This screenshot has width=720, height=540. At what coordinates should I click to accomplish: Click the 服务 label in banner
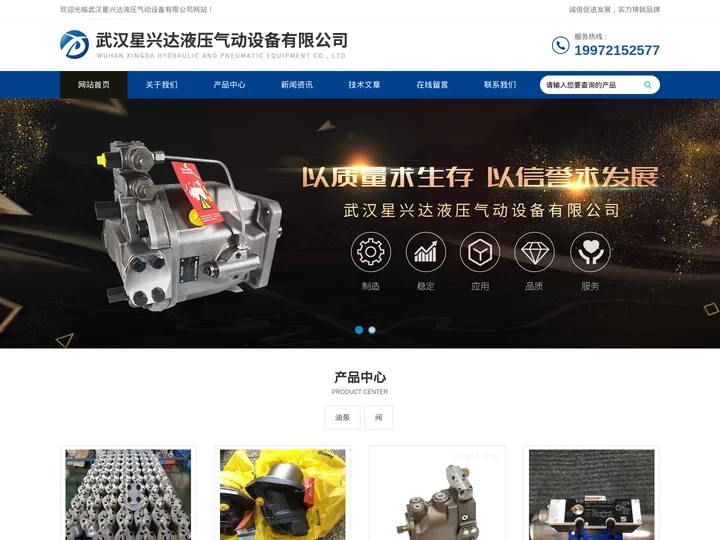(x=590, y=286)
